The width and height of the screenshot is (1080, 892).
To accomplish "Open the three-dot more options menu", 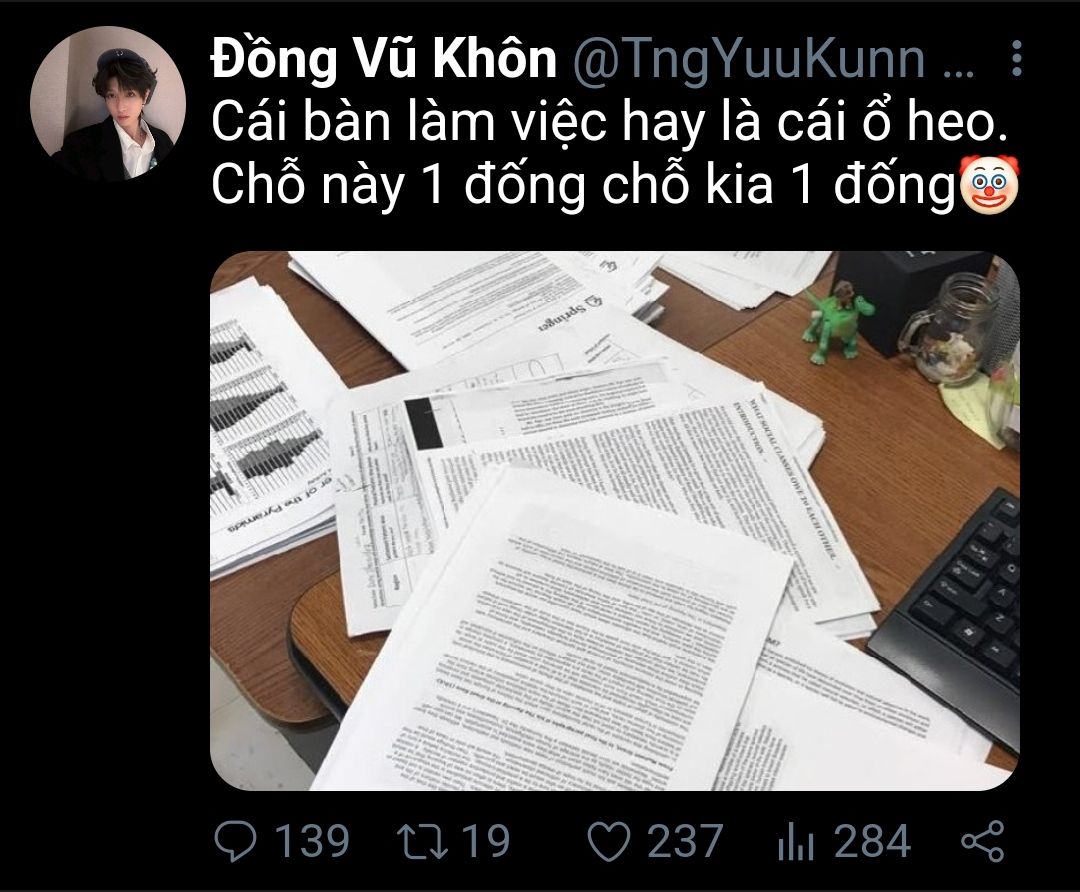I will 1017,58.
